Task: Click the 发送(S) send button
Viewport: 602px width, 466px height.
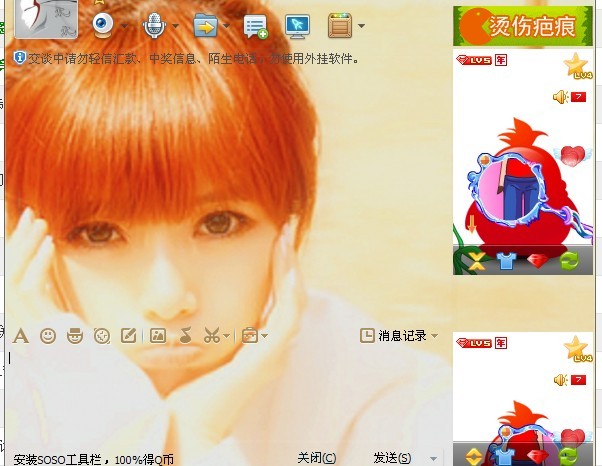Action: click(x=392, y=458)
